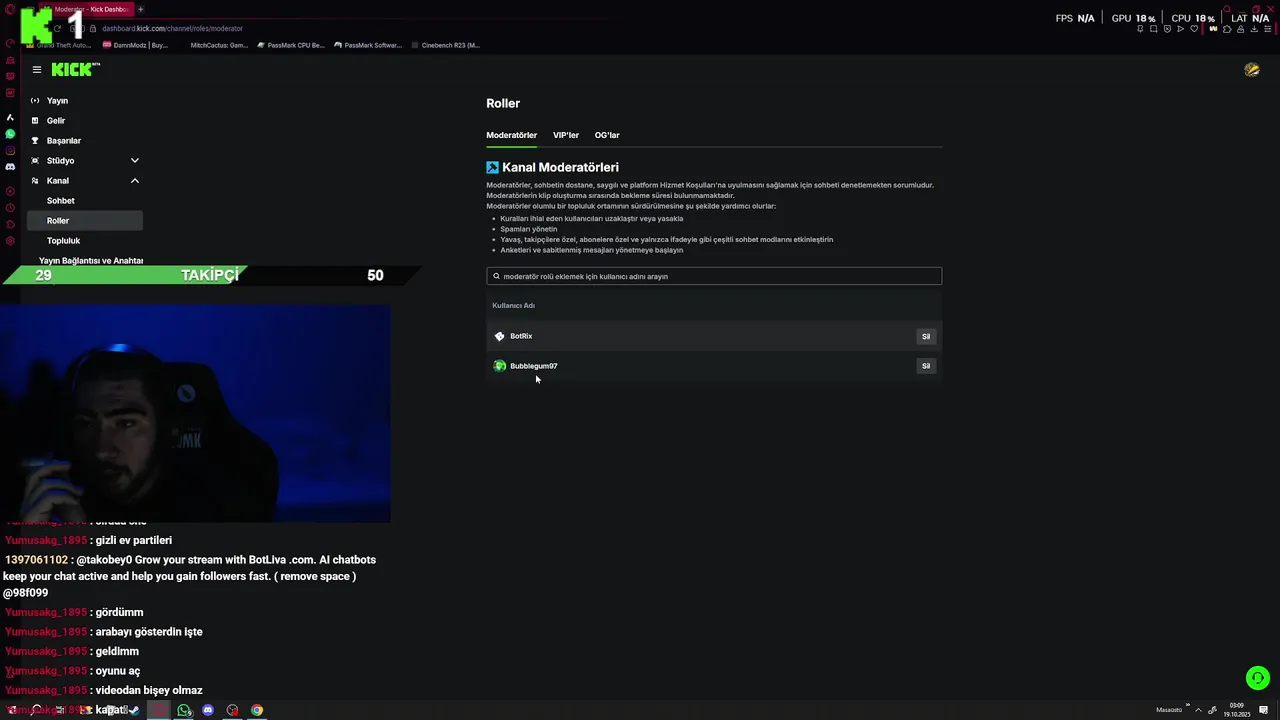Collapse the Kanal submenu chevron
This screenshot has height=720, width=1280.
pyautogui.click(x=134, y=181)
